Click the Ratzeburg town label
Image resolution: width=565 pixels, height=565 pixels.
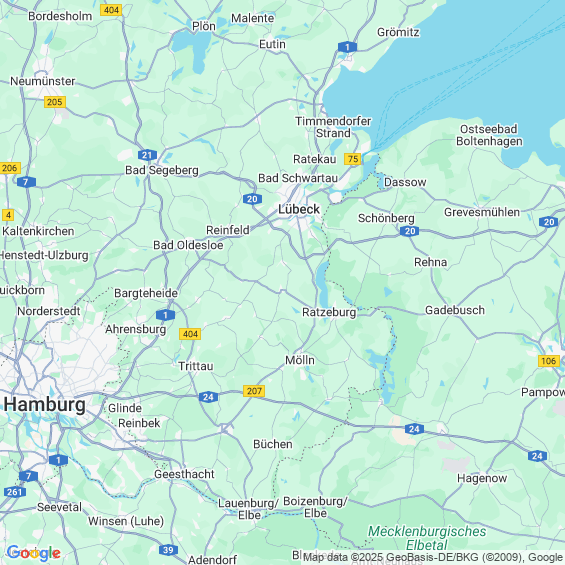(329, 312)
